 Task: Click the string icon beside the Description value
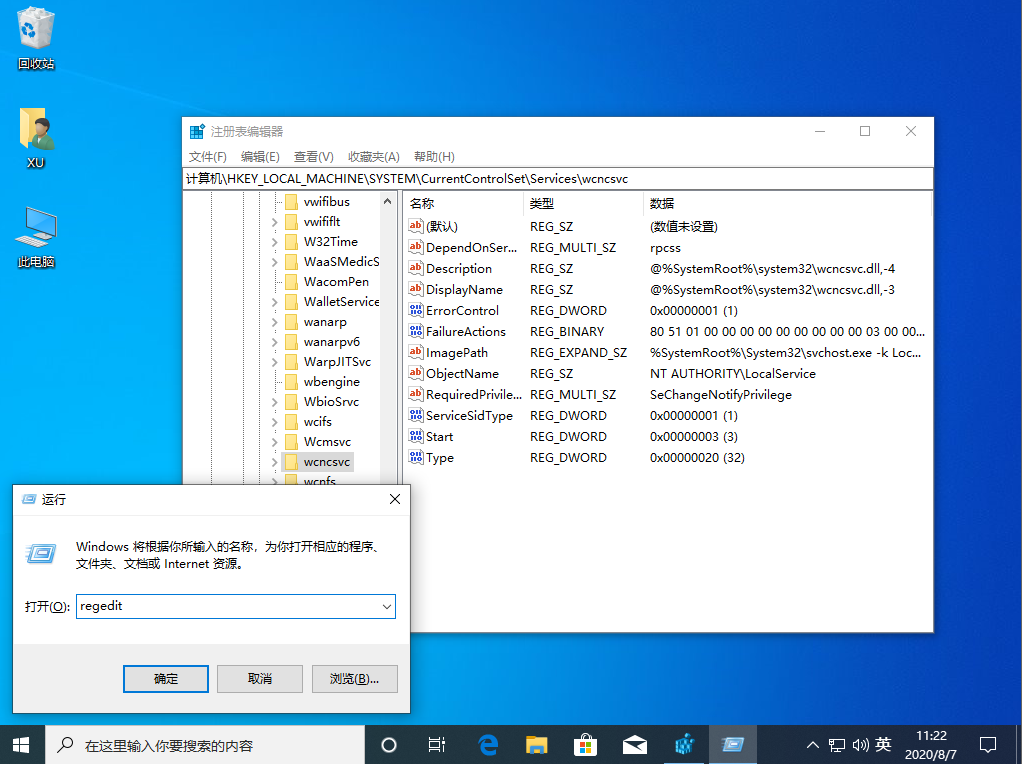coord(416,268)
